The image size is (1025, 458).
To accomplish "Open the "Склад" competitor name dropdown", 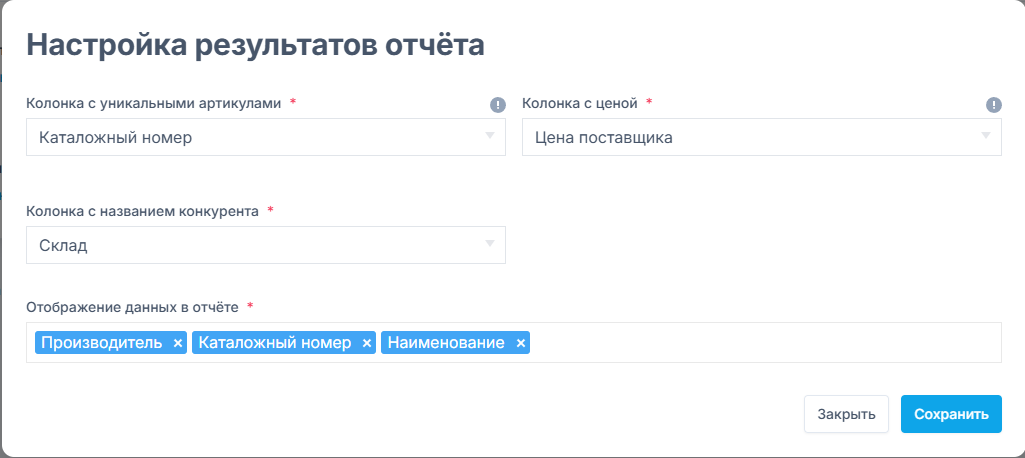I will click(265, 245).
